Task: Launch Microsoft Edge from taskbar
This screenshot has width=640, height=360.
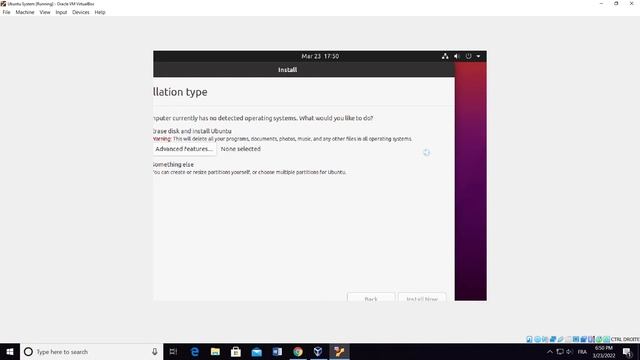Action: pyautogui.click(x=195, y=351)
